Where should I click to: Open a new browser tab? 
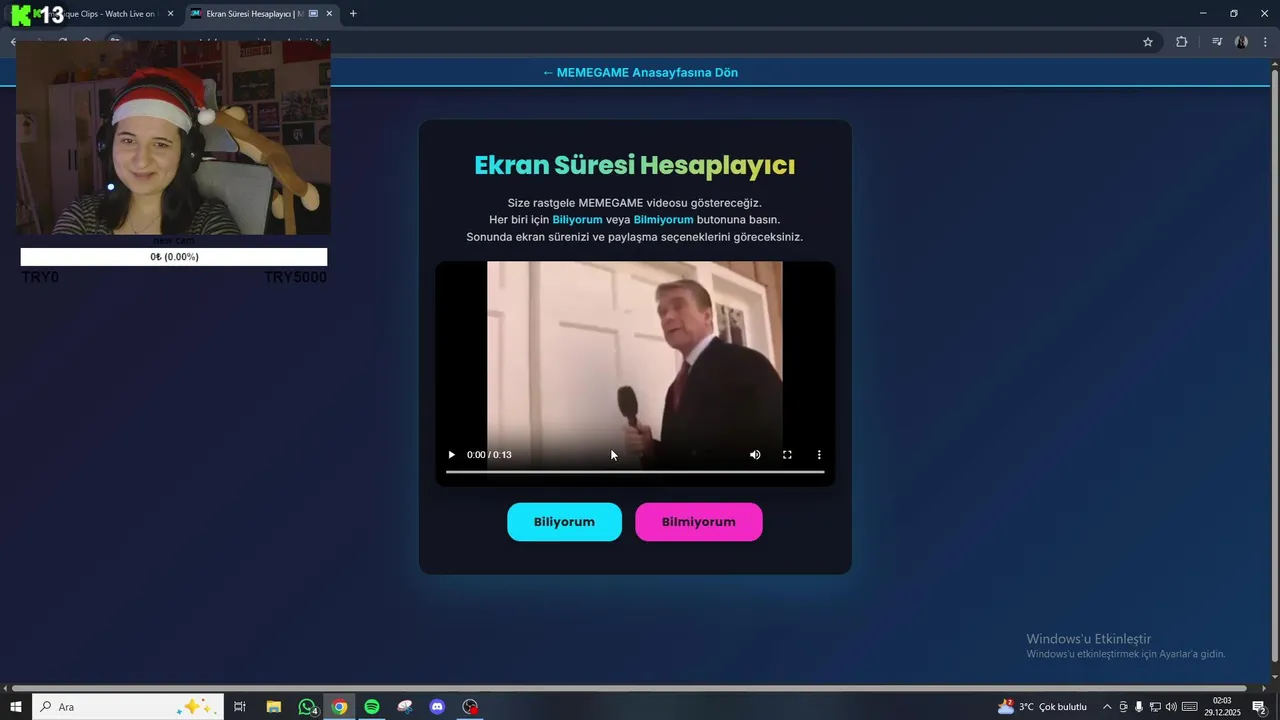[x=353, y=14]
